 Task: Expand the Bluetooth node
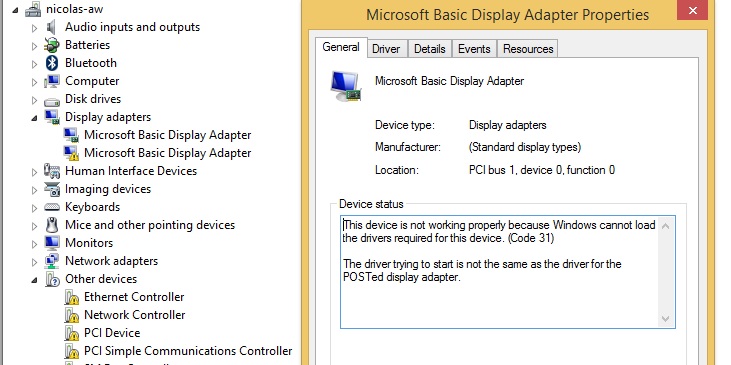pos(34,64)
